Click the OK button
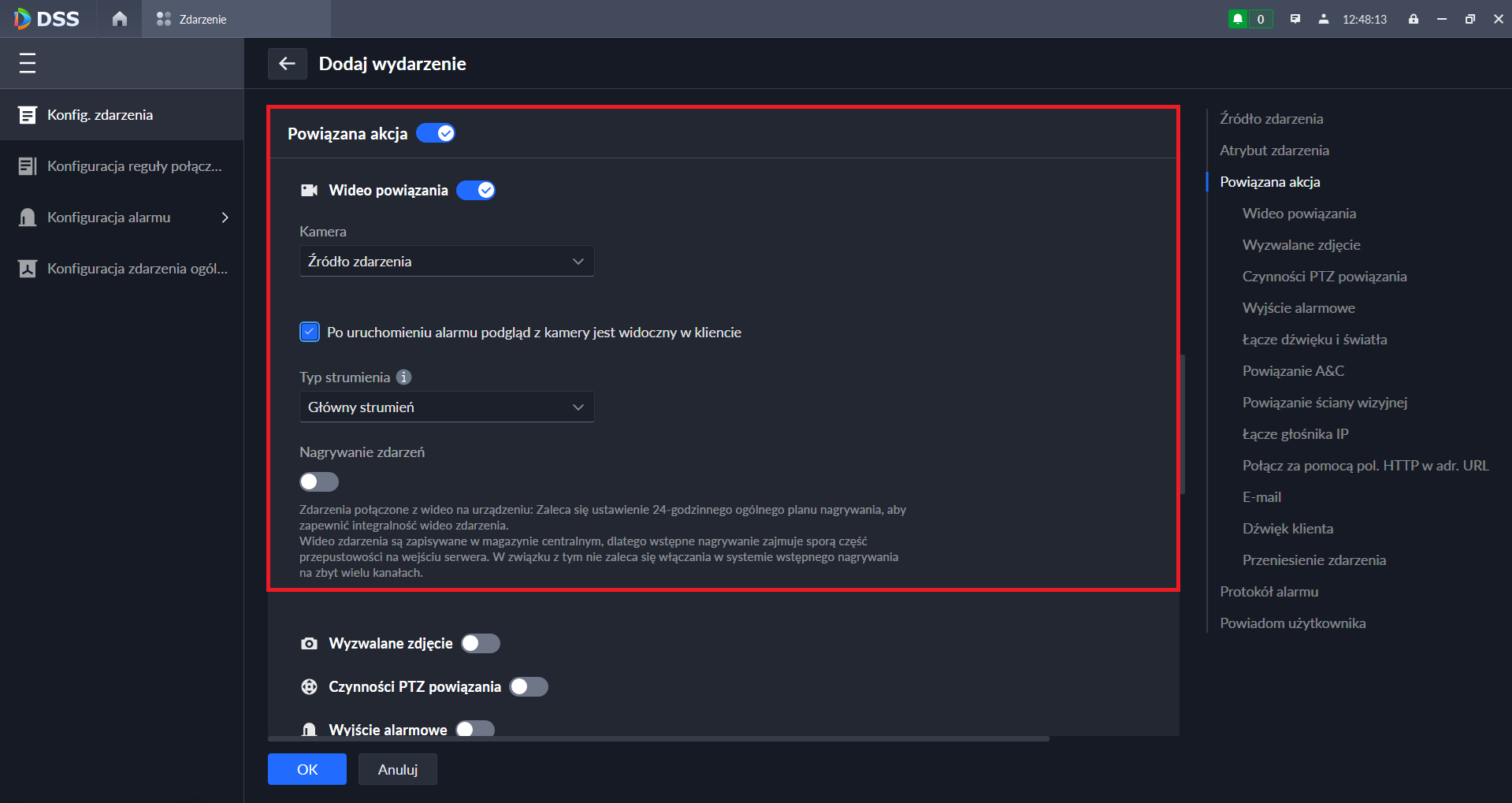This screenshot has height=803, width=1512. coord(307,769)
